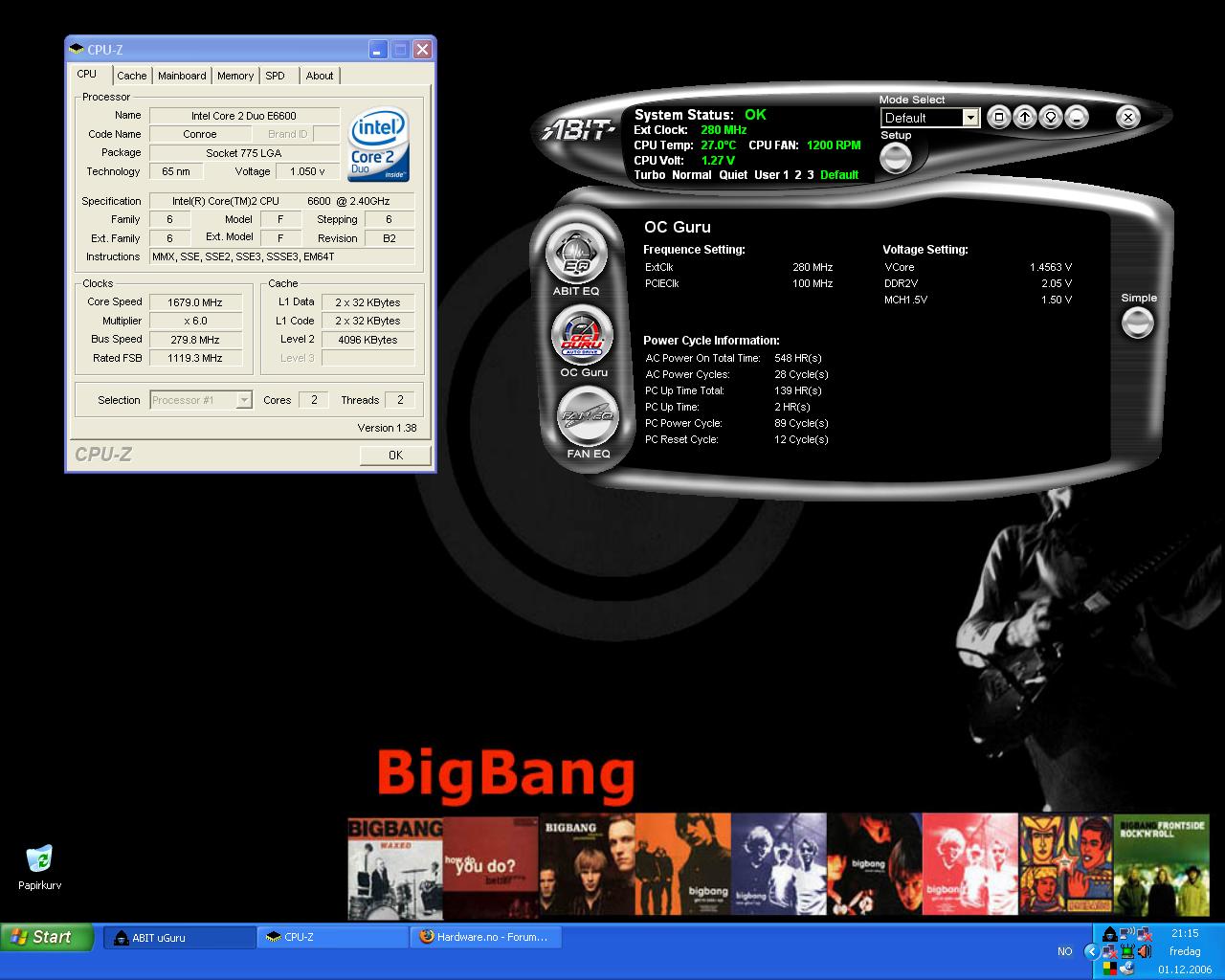
Task: Open the FAN EQ panel icon
Action: pos(588,417)
